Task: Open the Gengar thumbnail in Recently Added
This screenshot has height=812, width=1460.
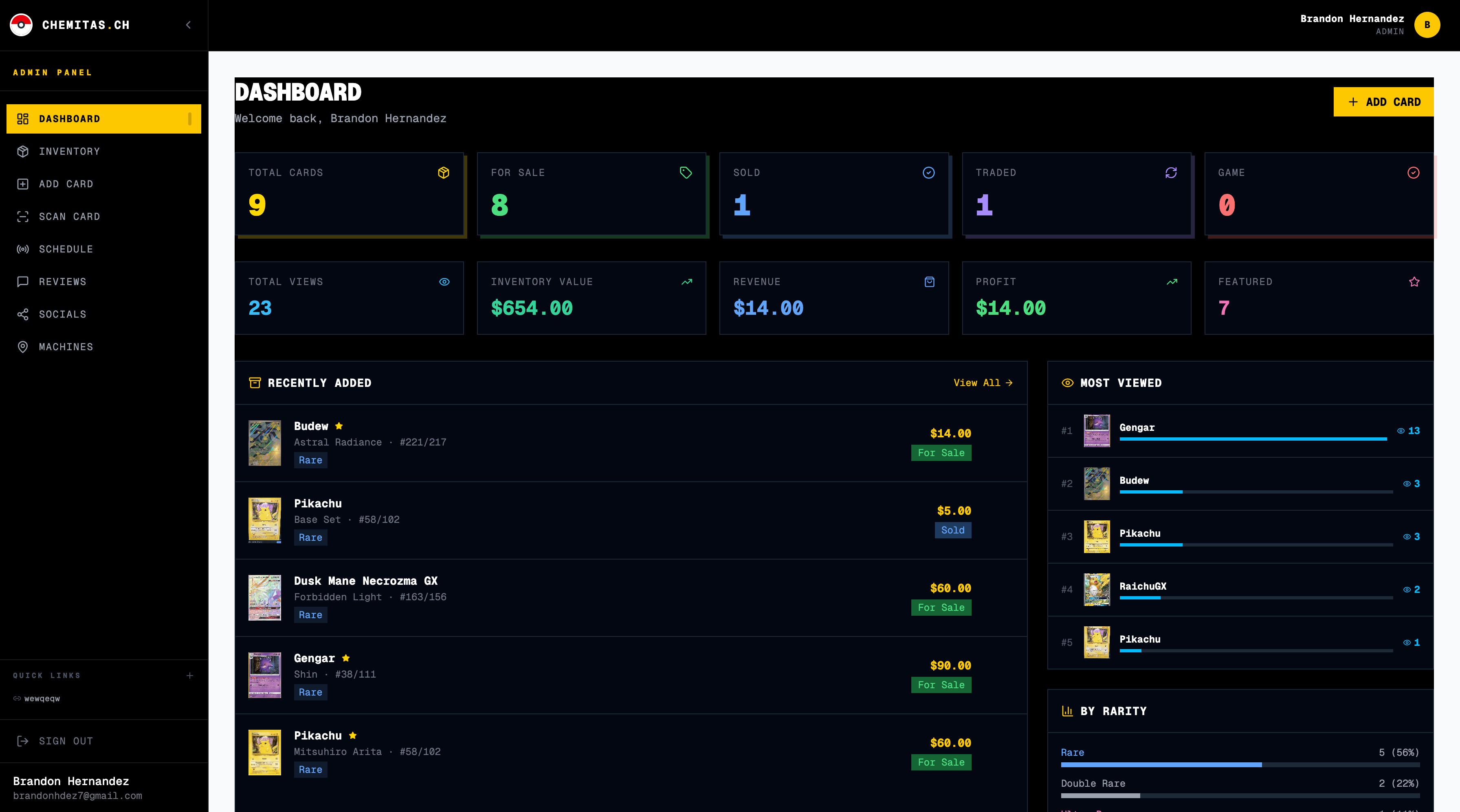Action: click(265, 675)
